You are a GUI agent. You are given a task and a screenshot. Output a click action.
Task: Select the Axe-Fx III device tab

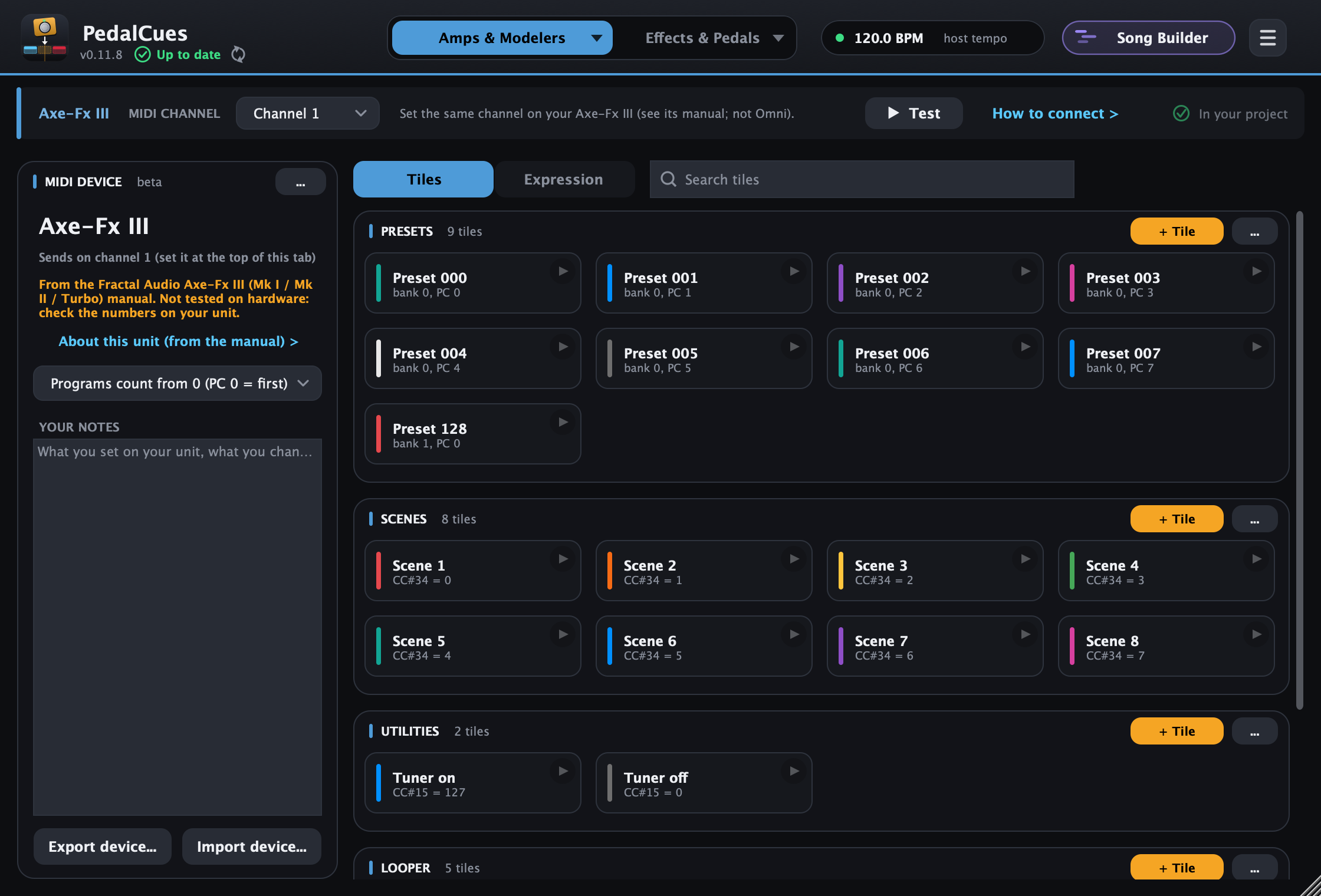click(x=74, y=113)
